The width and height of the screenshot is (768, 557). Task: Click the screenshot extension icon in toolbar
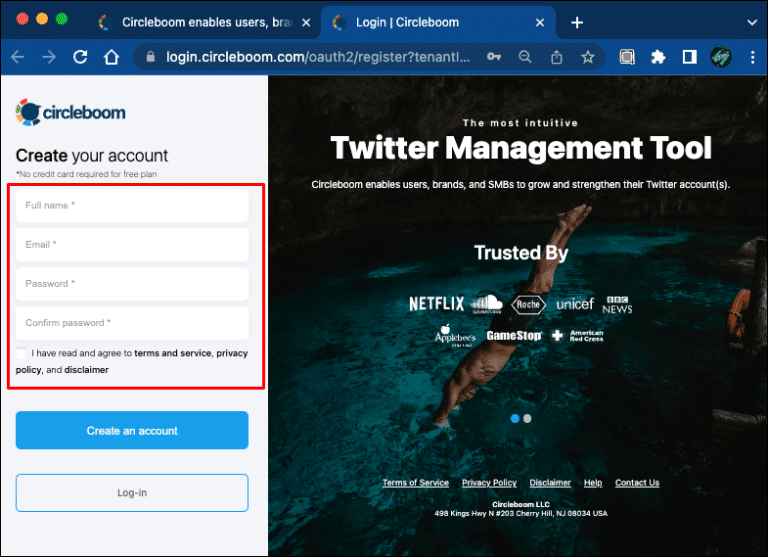(x=627, y=57)
